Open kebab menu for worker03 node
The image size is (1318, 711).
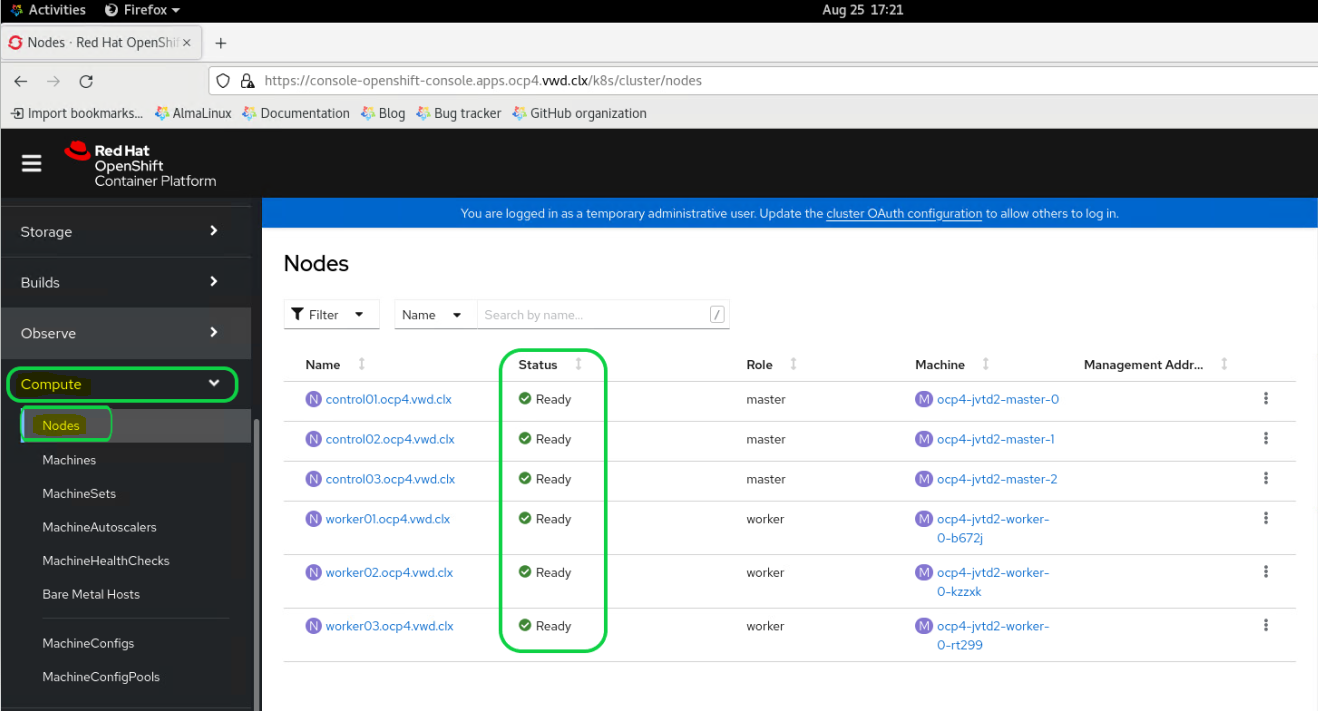1266,625
